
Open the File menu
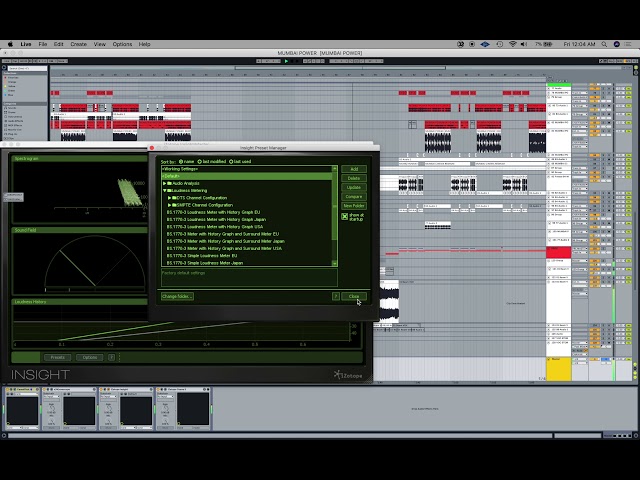click(43, 44)
